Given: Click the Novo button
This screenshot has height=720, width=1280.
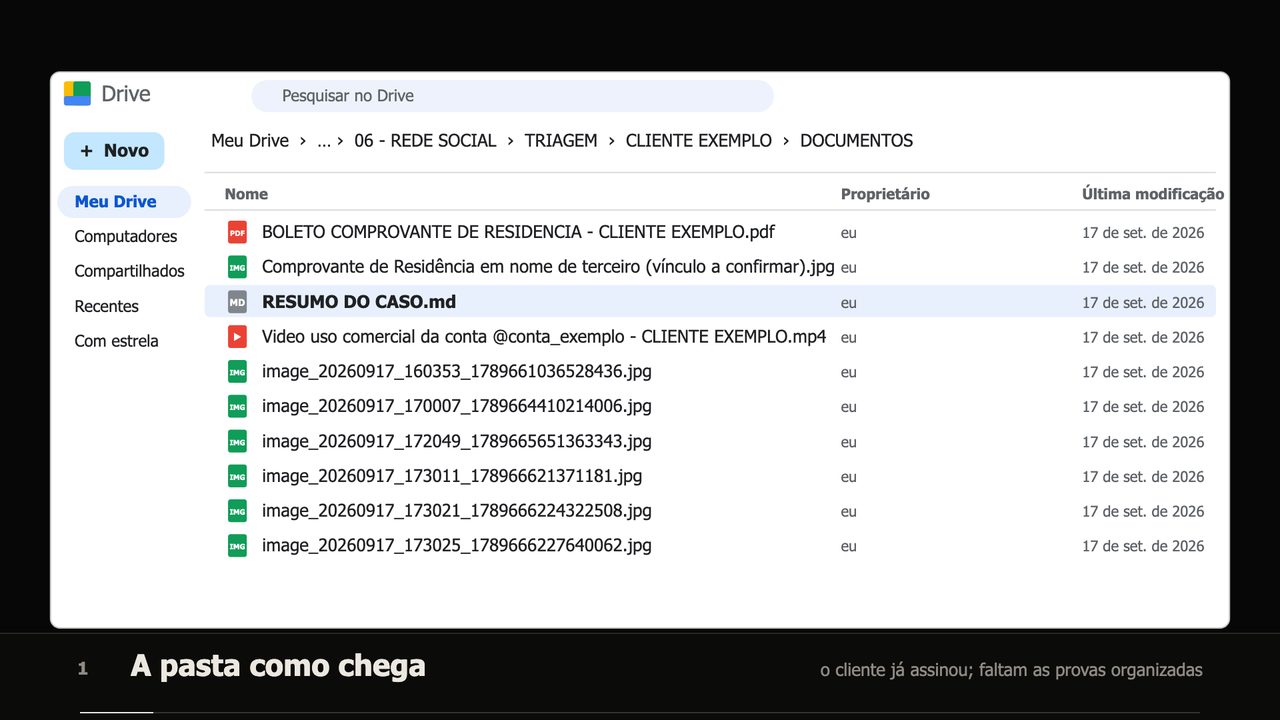Looking at the screenshot, I should pyautogui.click(x=114, y=150).
